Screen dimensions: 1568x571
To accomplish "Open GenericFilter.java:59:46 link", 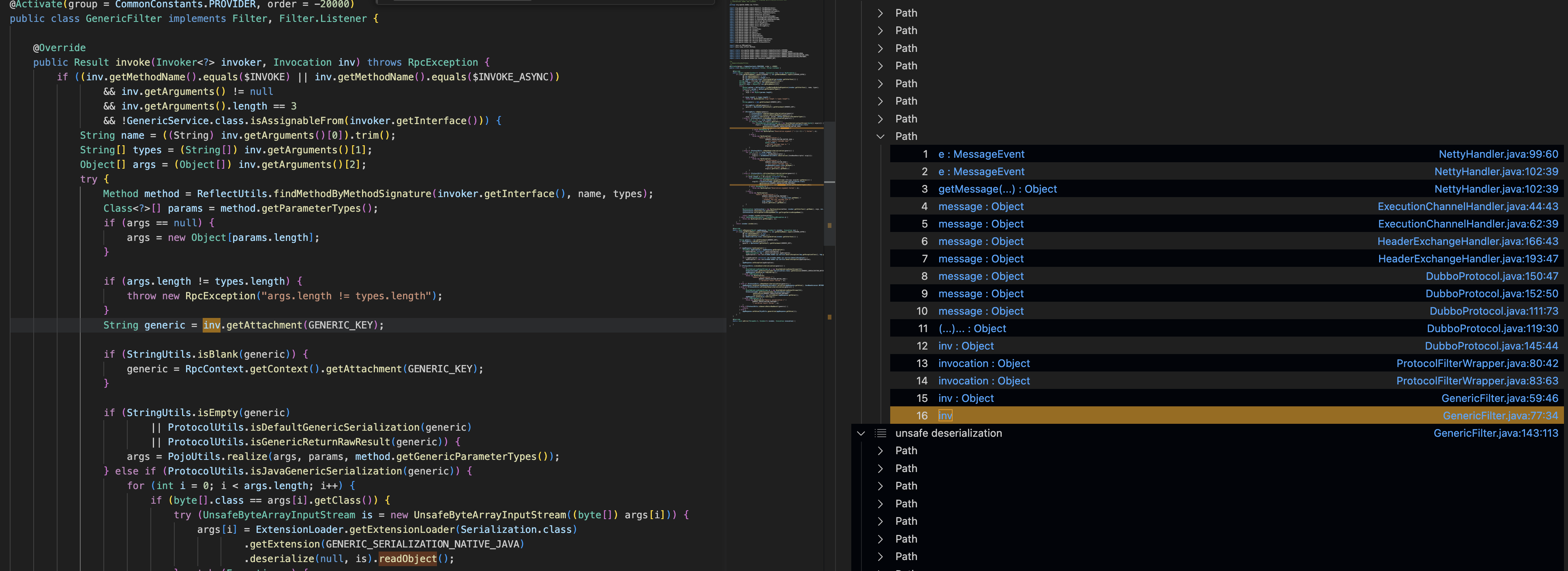I will pyautogui.click(x=1500, y=399).
